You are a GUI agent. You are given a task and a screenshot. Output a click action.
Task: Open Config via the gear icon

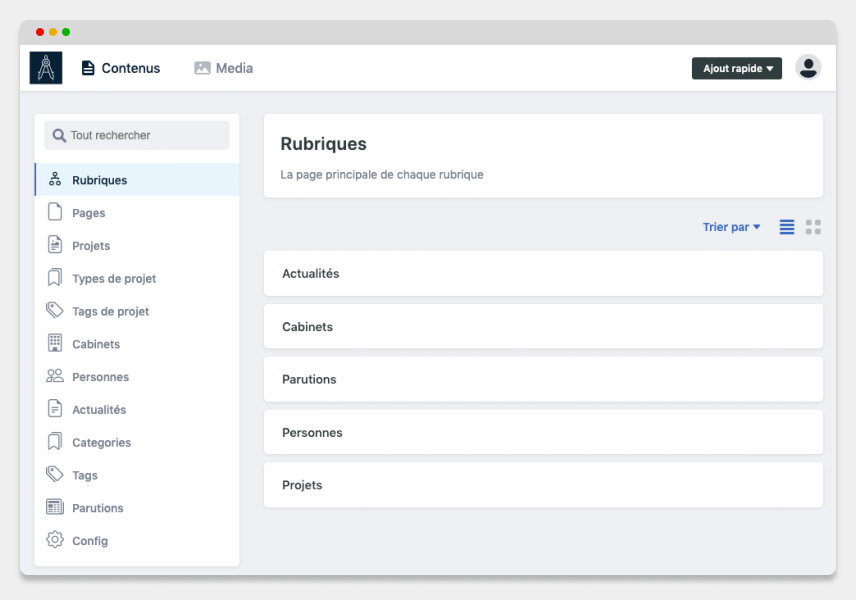click(55, 539)
